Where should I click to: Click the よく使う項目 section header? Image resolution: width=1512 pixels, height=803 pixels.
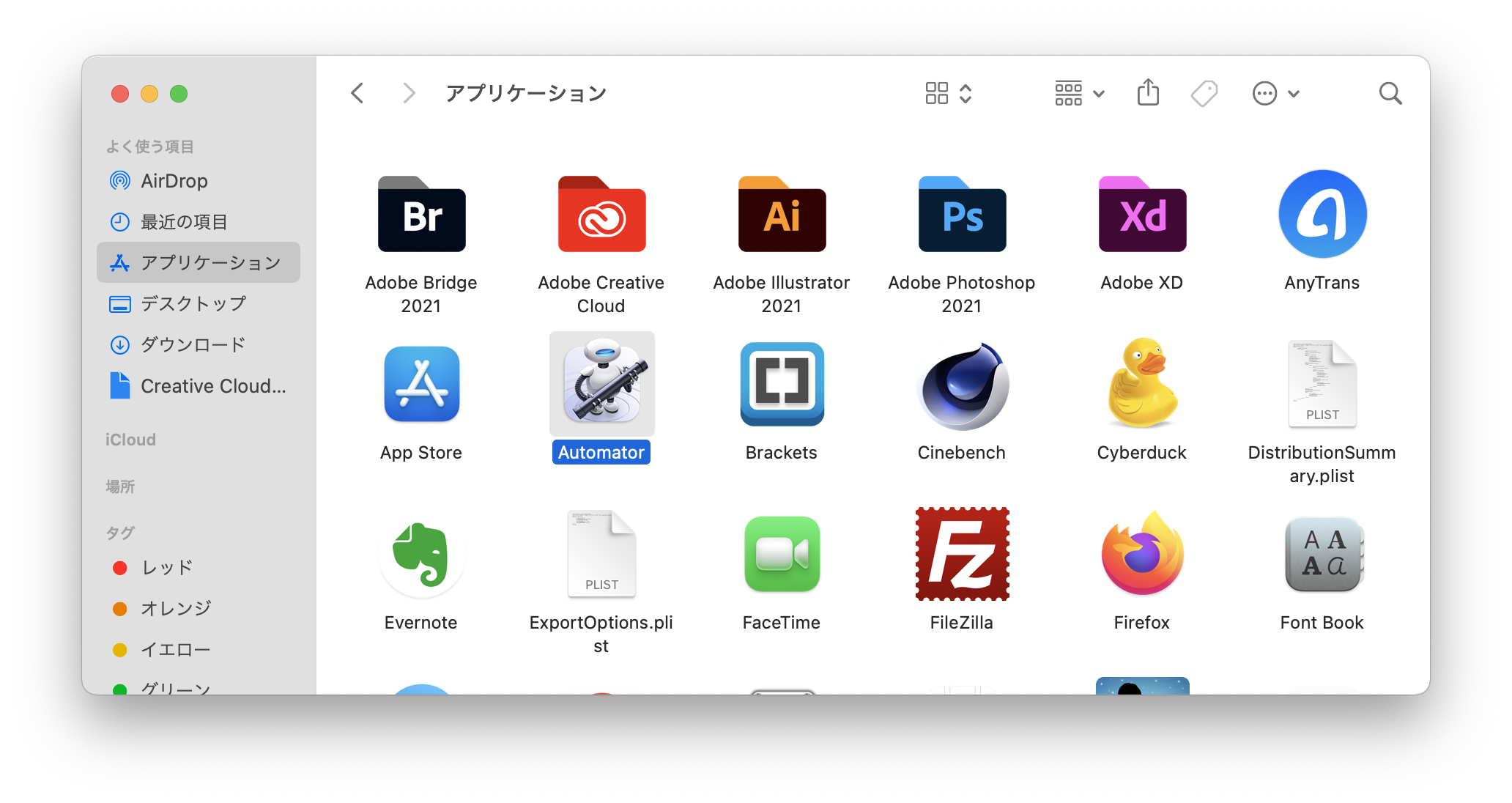pyautogui.click(x=150, y=147)
